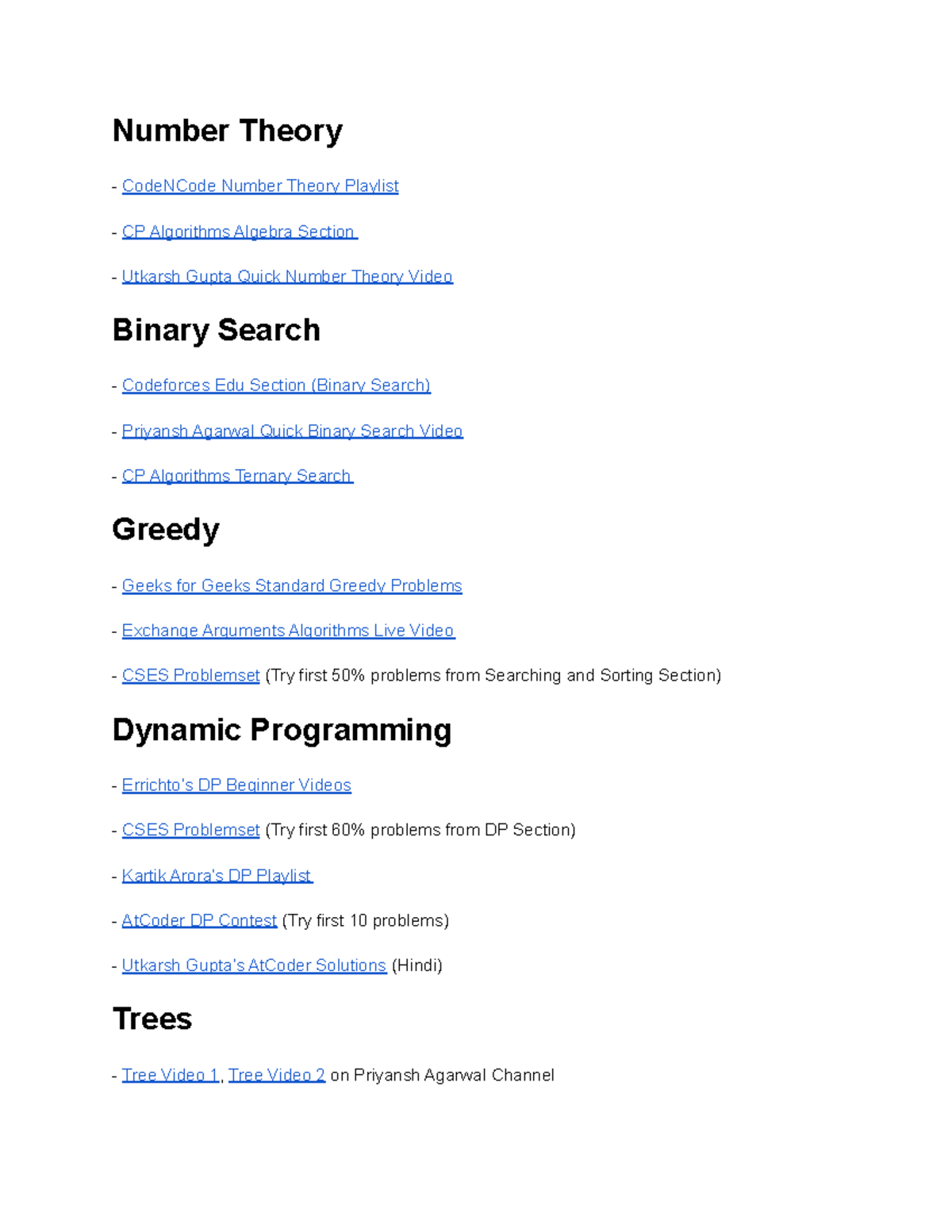
Task: Click Errichto's DP Beginner Videos link
Action: pos(236,785)
